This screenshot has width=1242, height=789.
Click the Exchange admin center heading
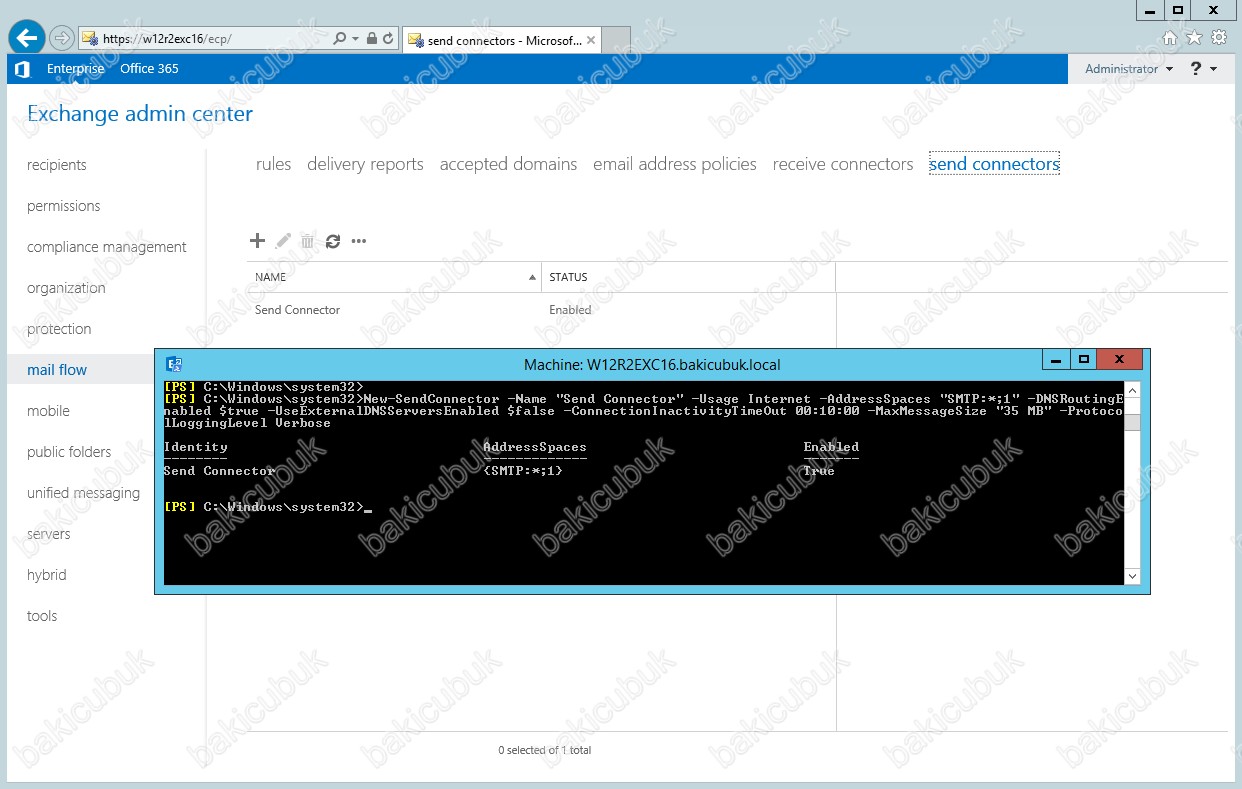[140, 114]
